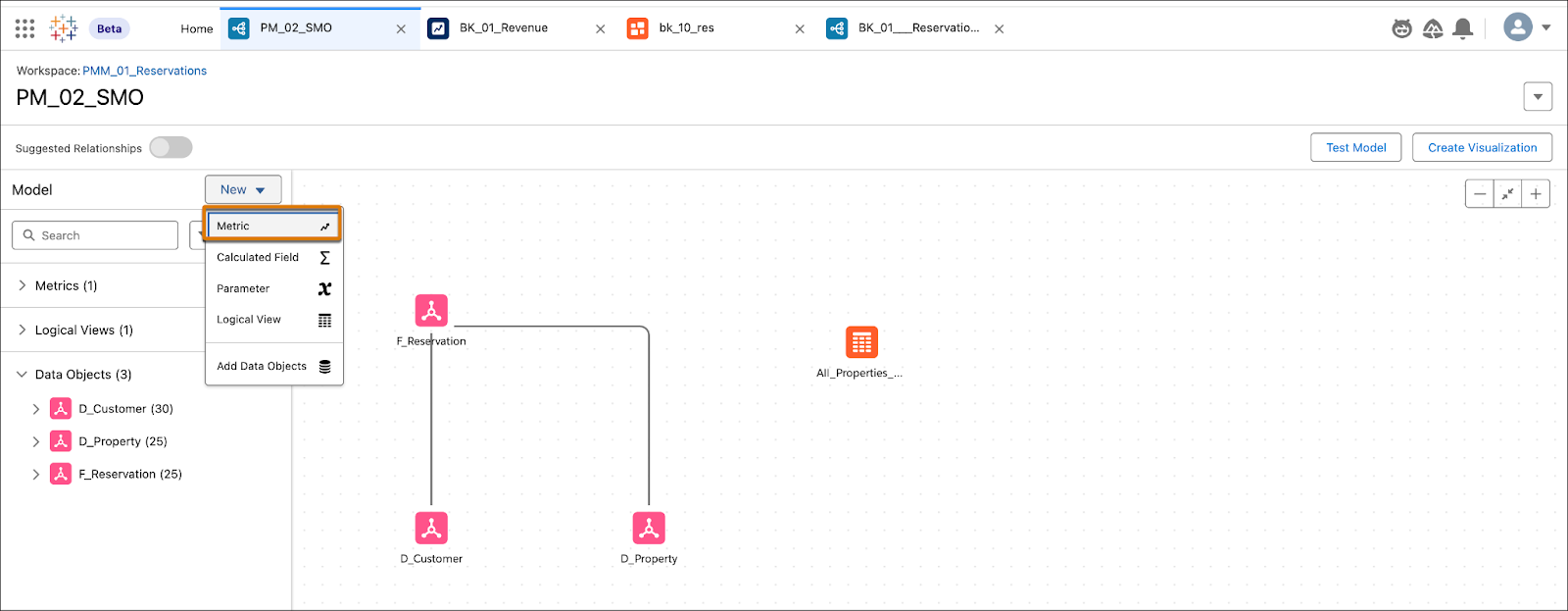Click the Model panel heading
The image size is (1568, 611).
(x=32, y=189)
